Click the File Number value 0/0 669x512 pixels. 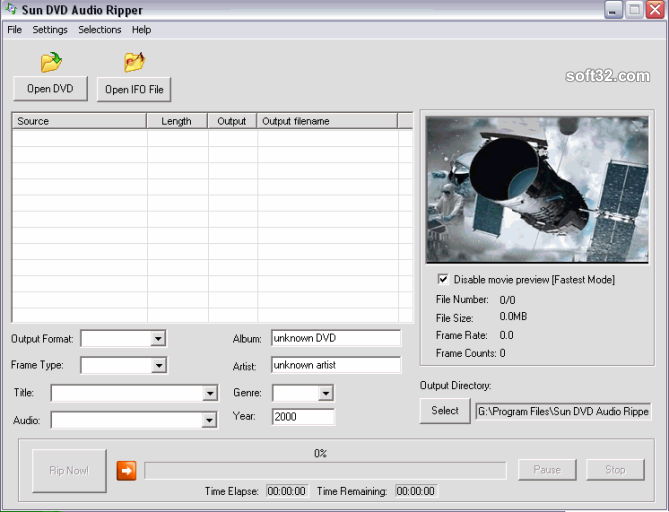pos(507,300)
